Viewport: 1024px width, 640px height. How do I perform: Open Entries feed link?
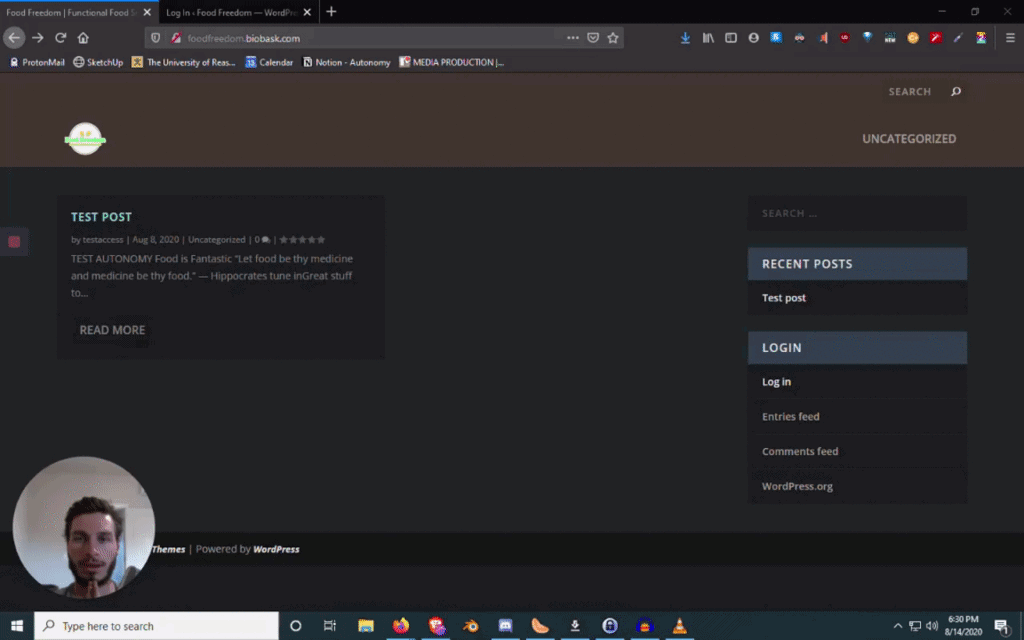pyautogui.click(x=790, y=417)
